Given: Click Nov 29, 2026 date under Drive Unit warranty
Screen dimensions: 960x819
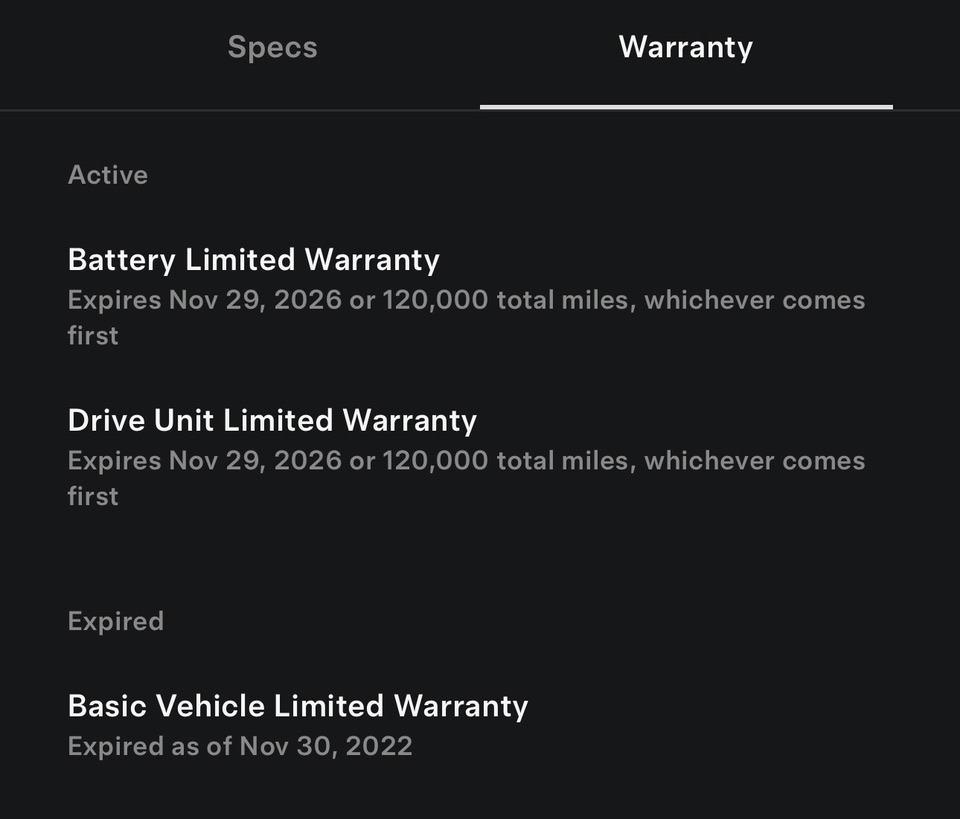Looking at the screenshot, I should coord(254,461).
